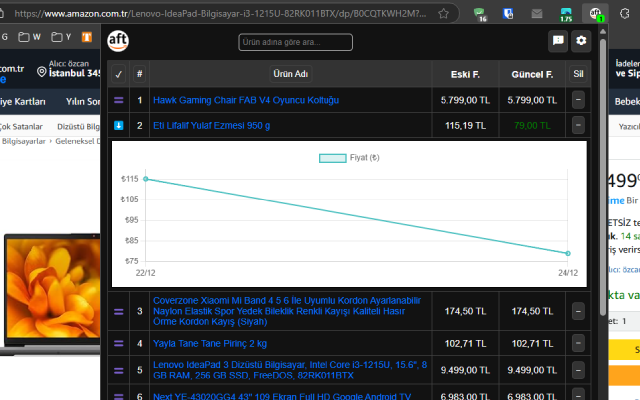Click the aft logo in popup header
The height and width of the screenshot is (400, 640).
[x=118, y=41]
